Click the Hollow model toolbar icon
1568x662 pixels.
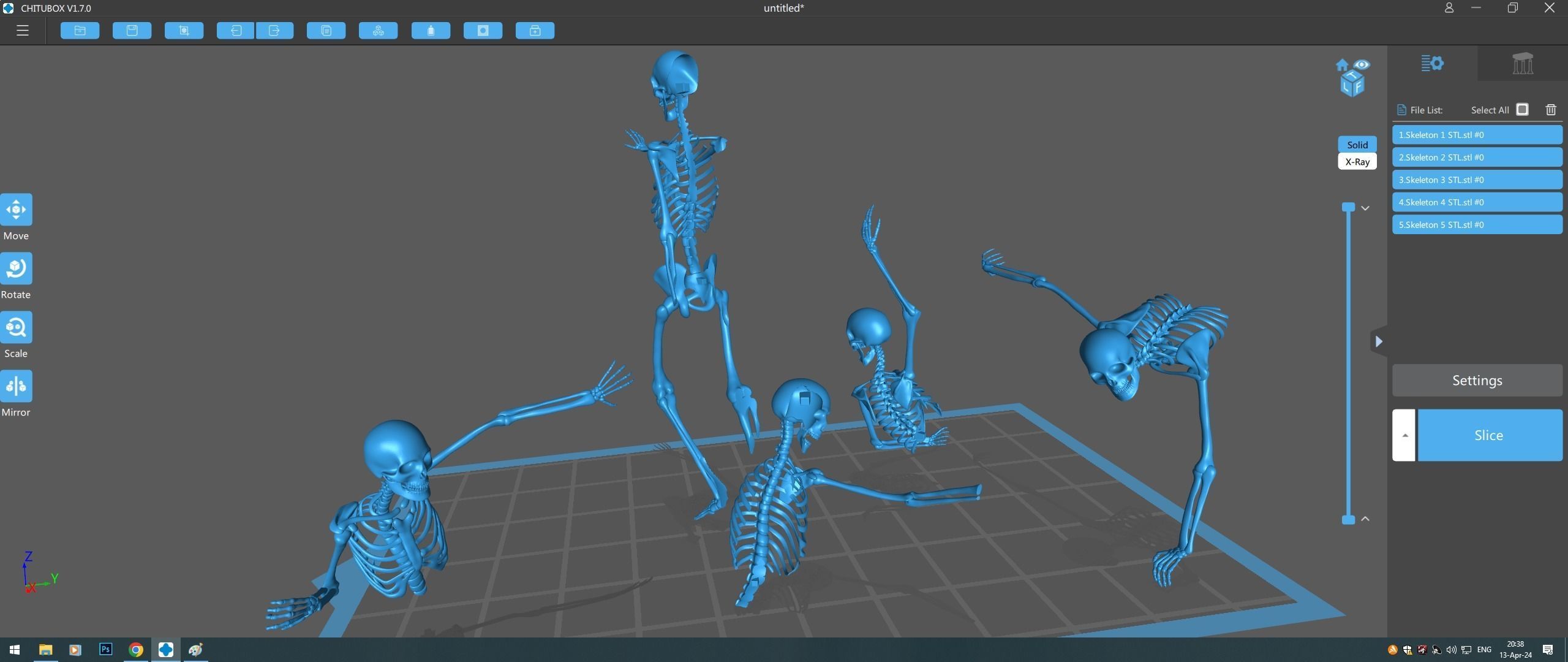[x=431, y=31]
